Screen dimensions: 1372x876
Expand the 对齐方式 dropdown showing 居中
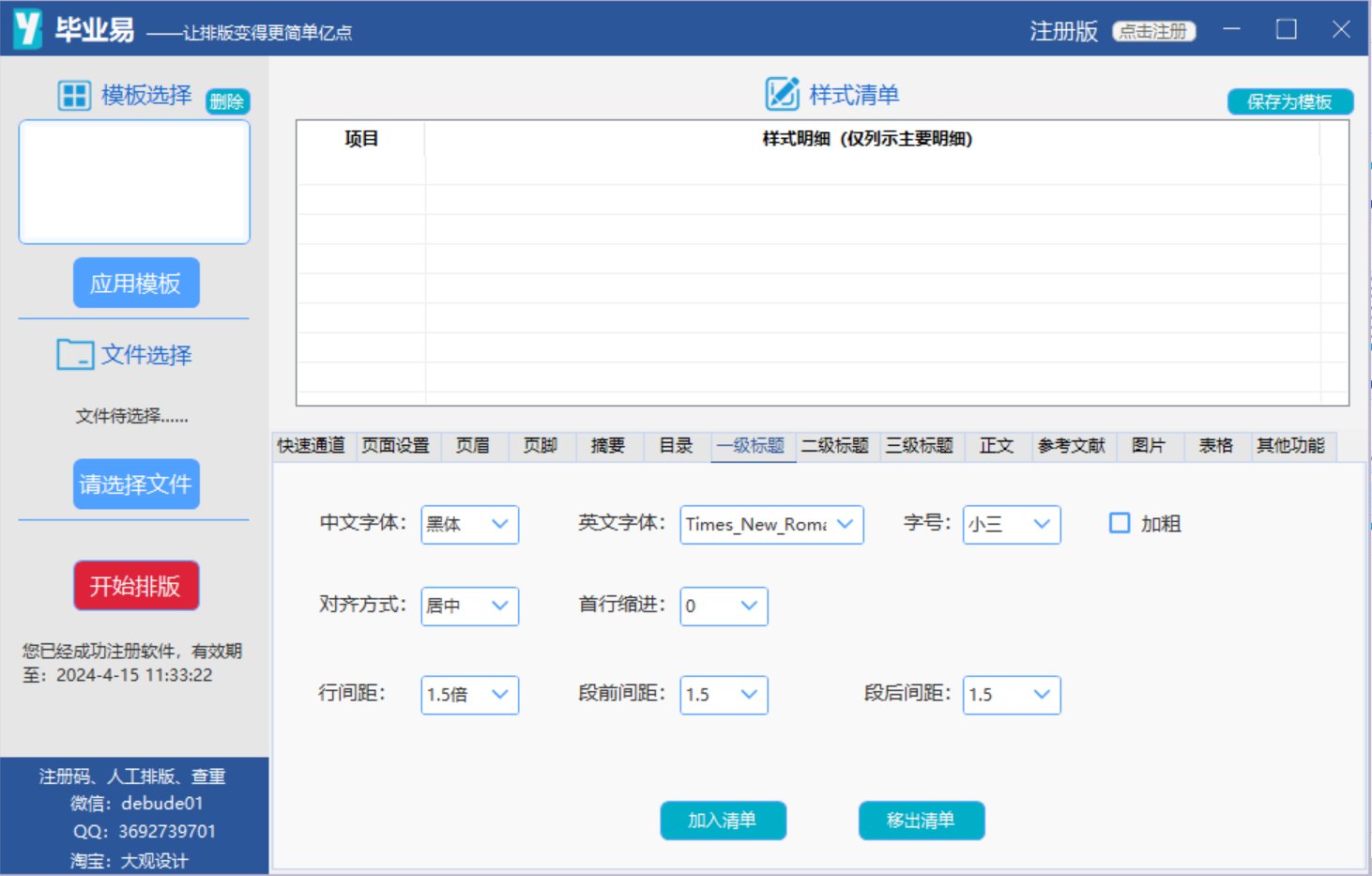point(470,607)
